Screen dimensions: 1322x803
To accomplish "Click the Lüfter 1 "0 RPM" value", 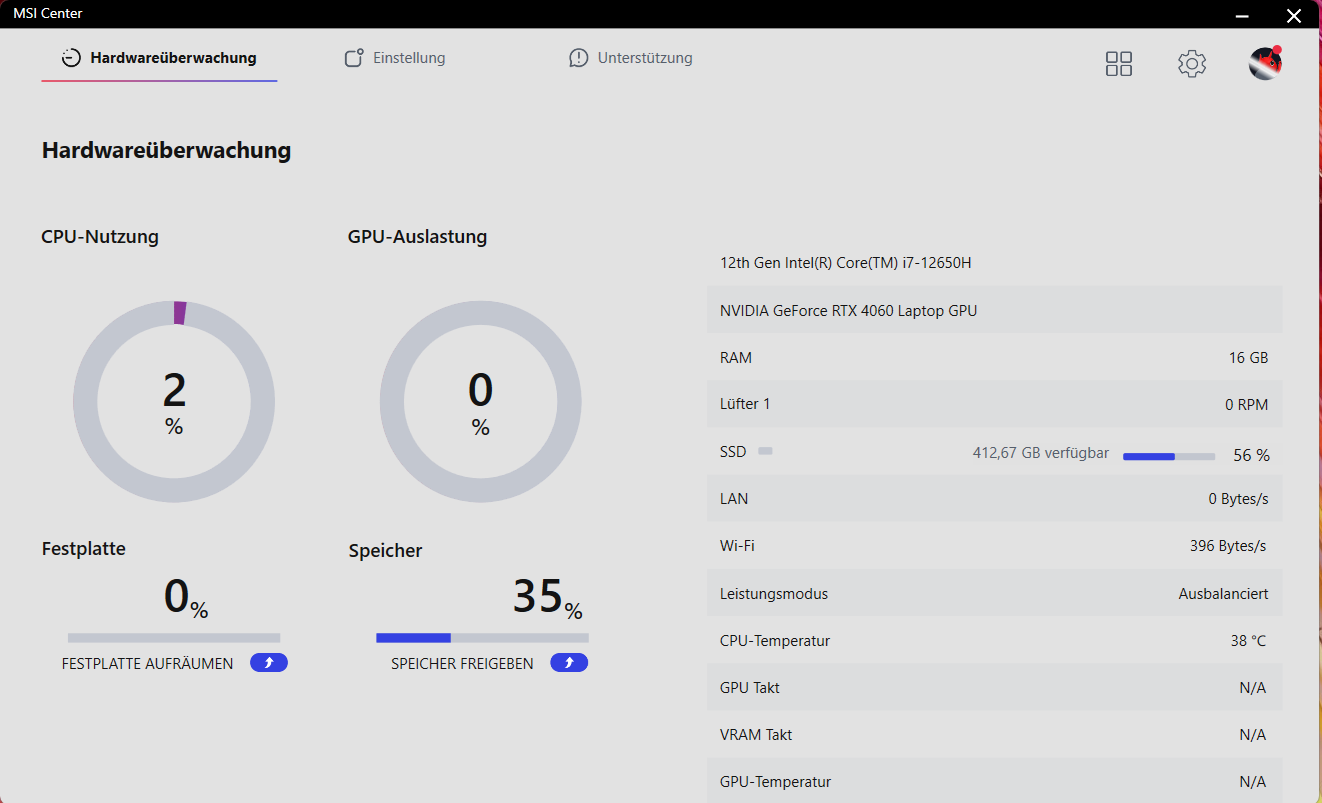I will (1246, 405).
